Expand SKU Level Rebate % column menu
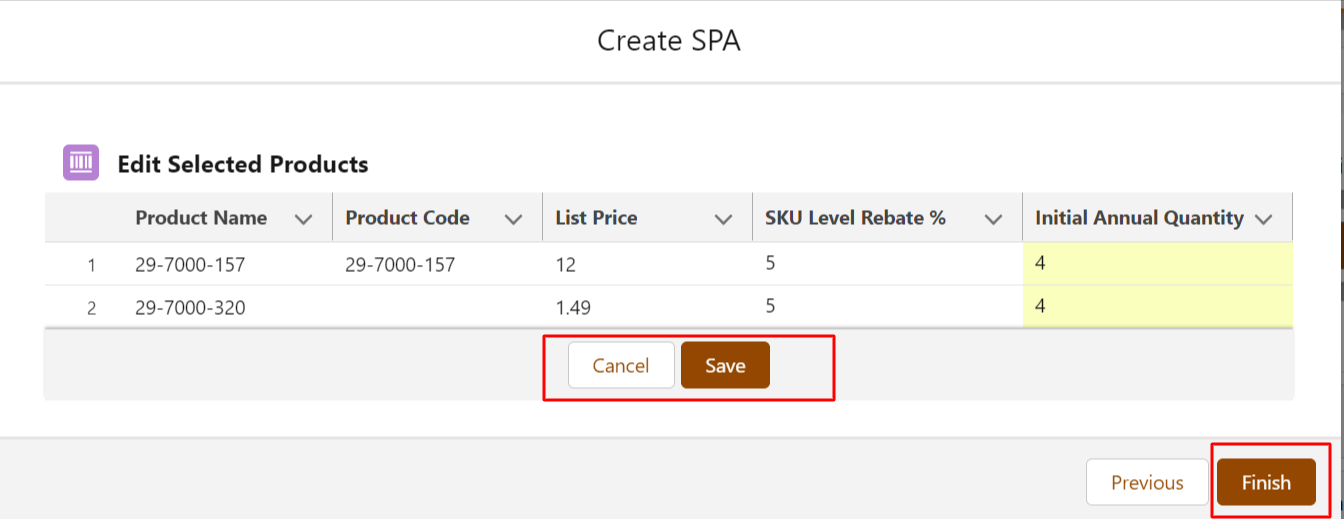1344x519 pixels. (993, 219)
